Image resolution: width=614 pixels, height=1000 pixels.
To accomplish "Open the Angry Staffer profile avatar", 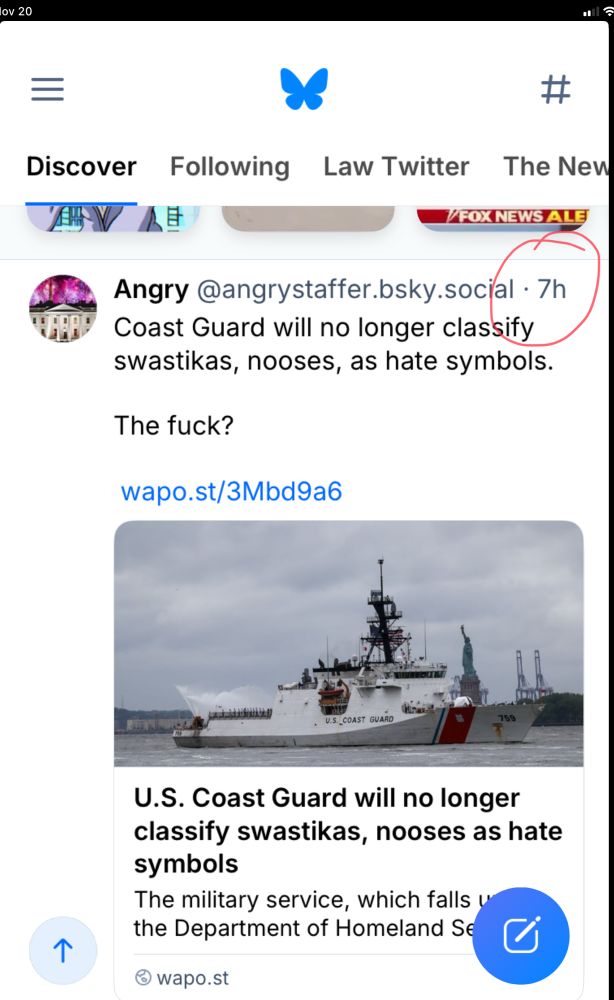I will coord(63,308).
